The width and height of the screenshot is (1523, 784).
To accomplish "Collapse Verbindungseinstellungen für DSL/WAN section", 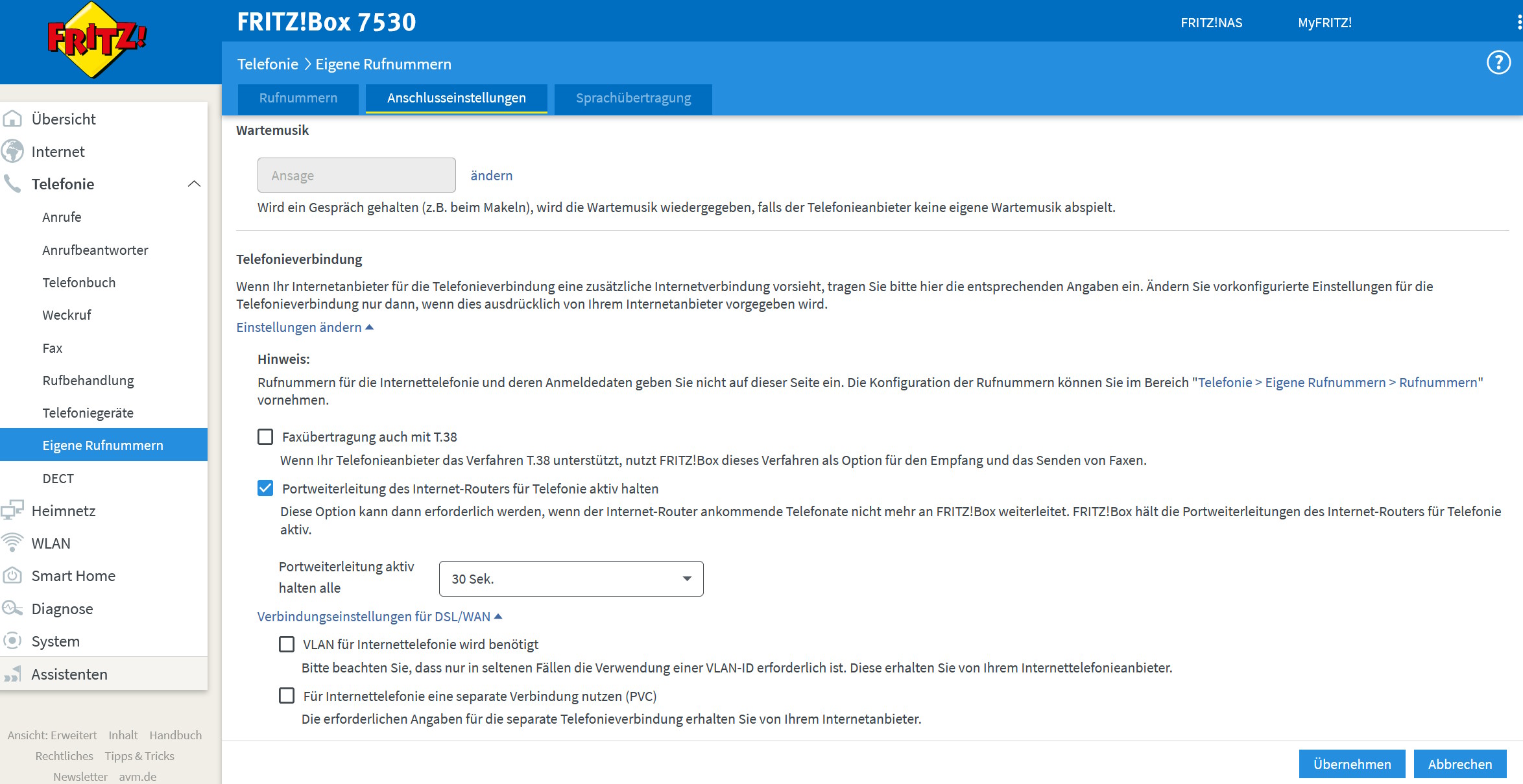I will point(379,617).
